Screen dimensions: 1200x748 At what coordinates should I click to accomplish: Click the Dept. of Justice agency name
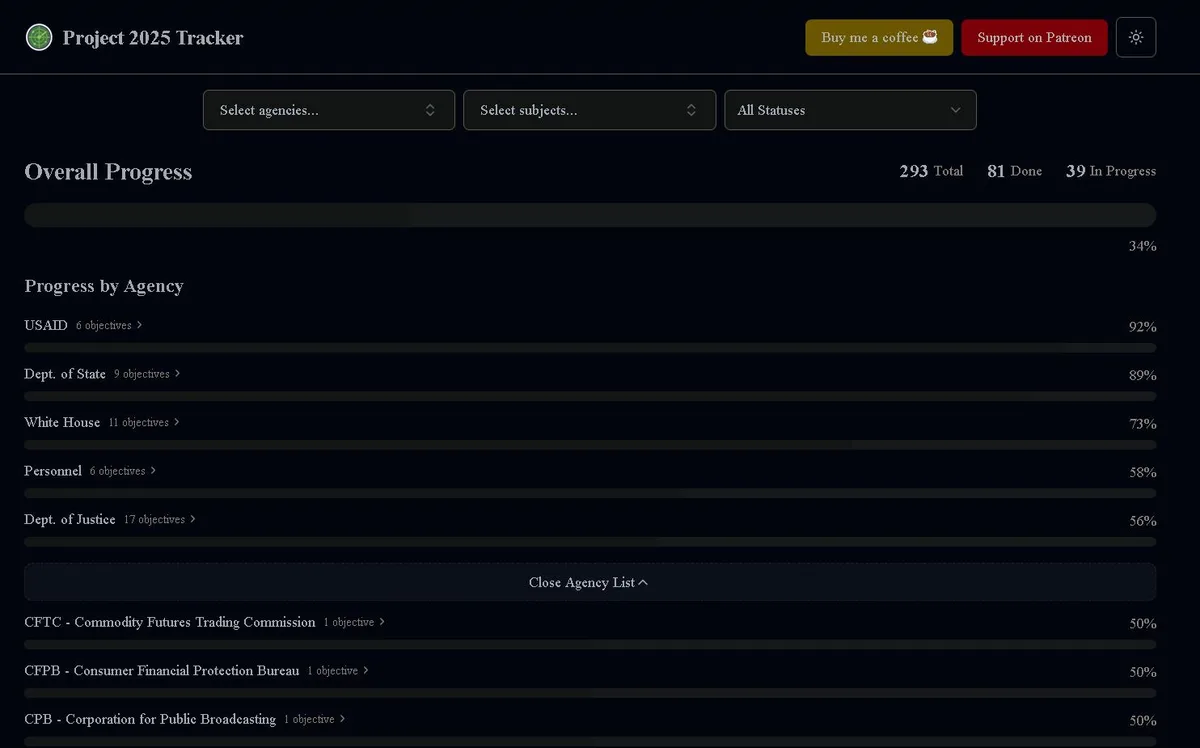(70, 519)
